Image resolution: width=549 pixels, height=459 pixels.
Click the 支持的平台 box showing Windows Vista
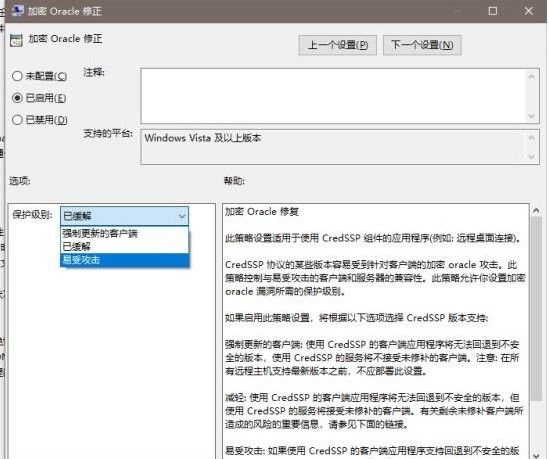[333, 147]
